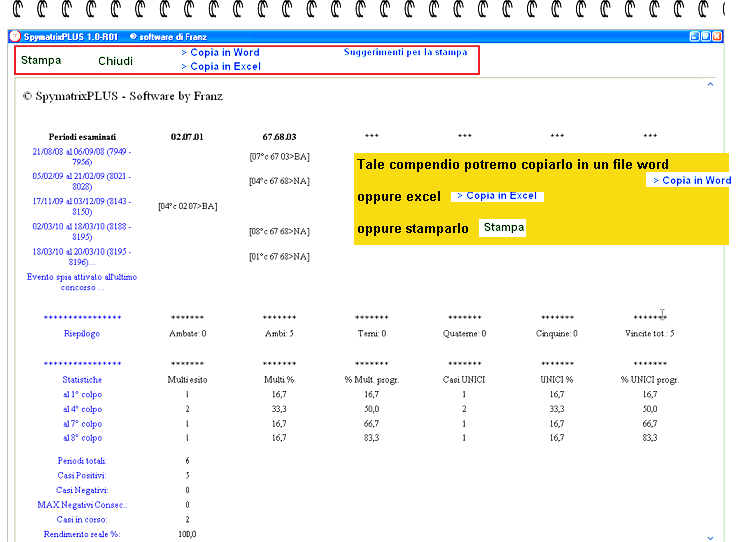Image resolution: width=736 pixels, height=542 pixels.
Task: Minimize the SpymatrixPLUS window
Action: [x=694, y=36]
